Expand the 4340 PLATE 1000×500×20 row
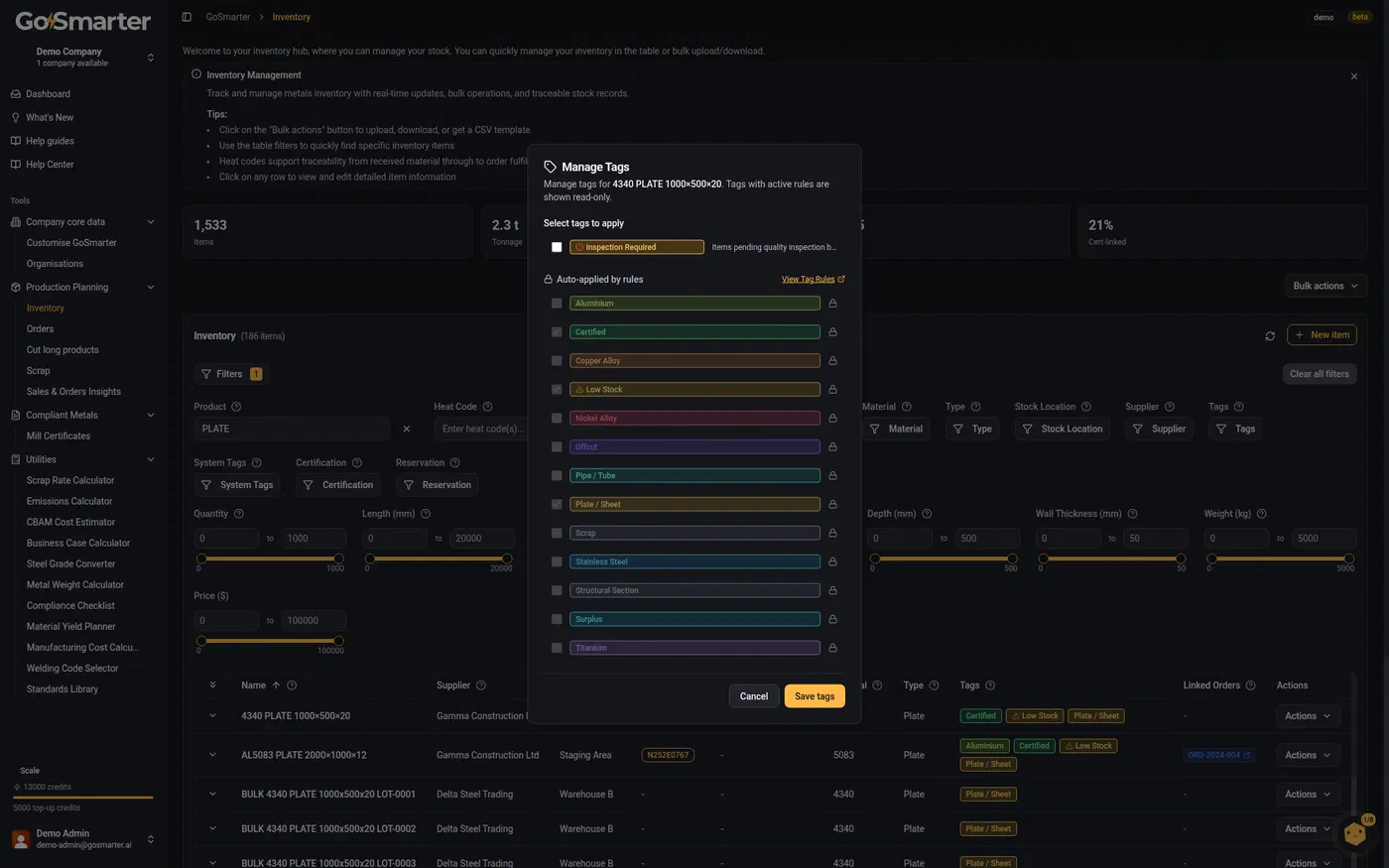The height and width of the screenshot is (868, 1389). click(x=212, y=715)
